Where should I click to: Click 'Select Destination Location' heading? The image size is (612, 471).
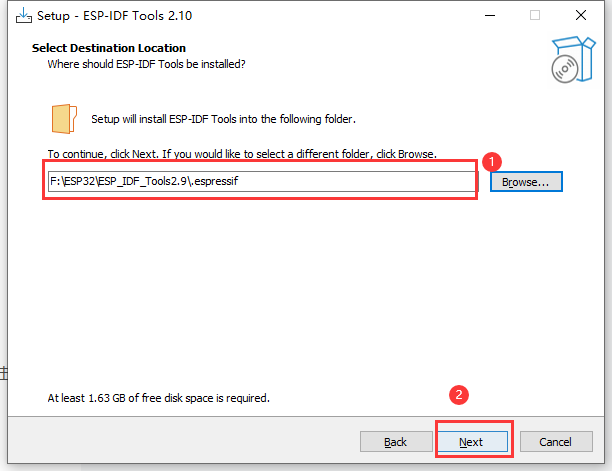coord(109,48)
